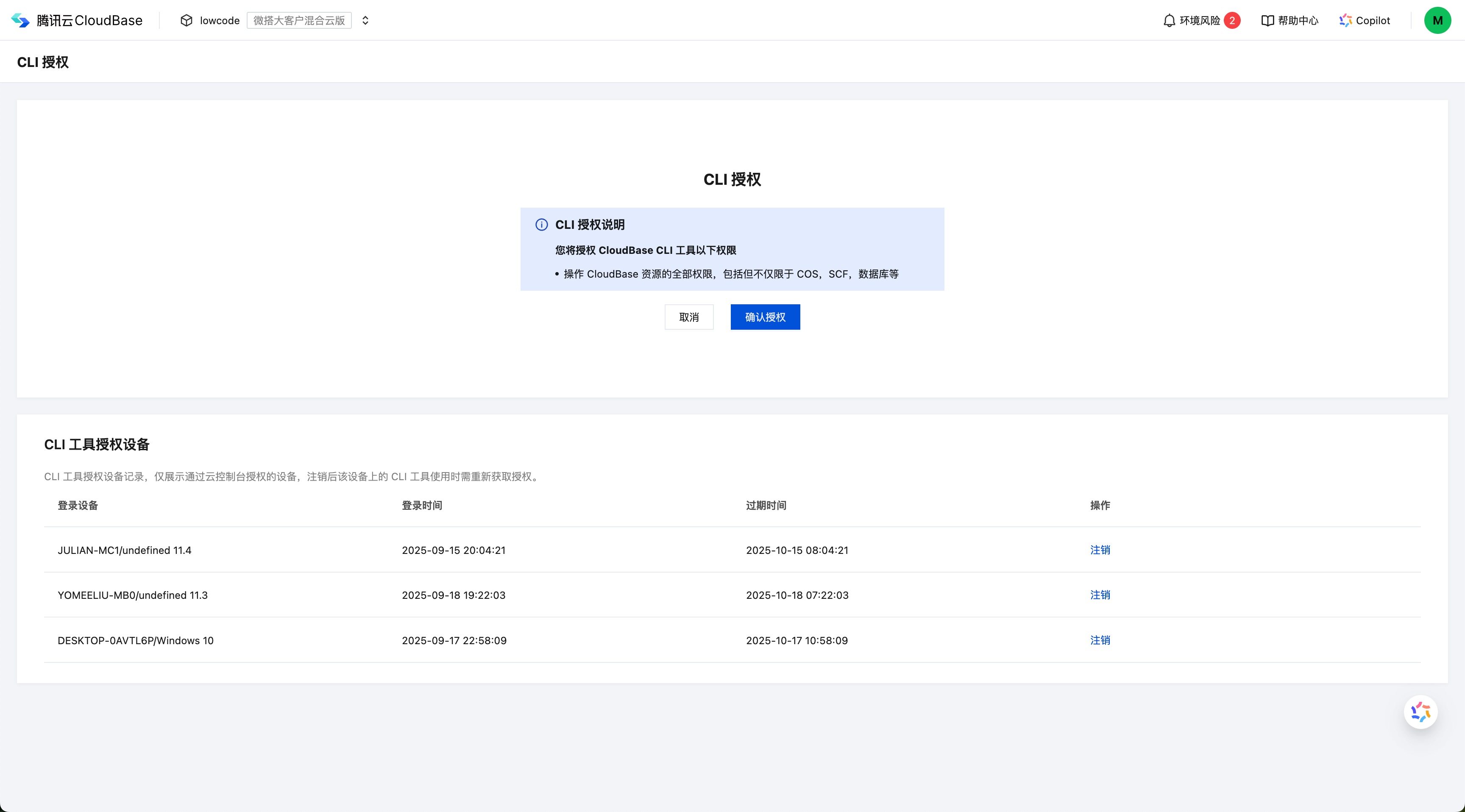Image resolution: width=1465 pixels, height=812 pixels.
Task: Open the 帮助中心 menu item
Action: click(x=1298, y=20)
